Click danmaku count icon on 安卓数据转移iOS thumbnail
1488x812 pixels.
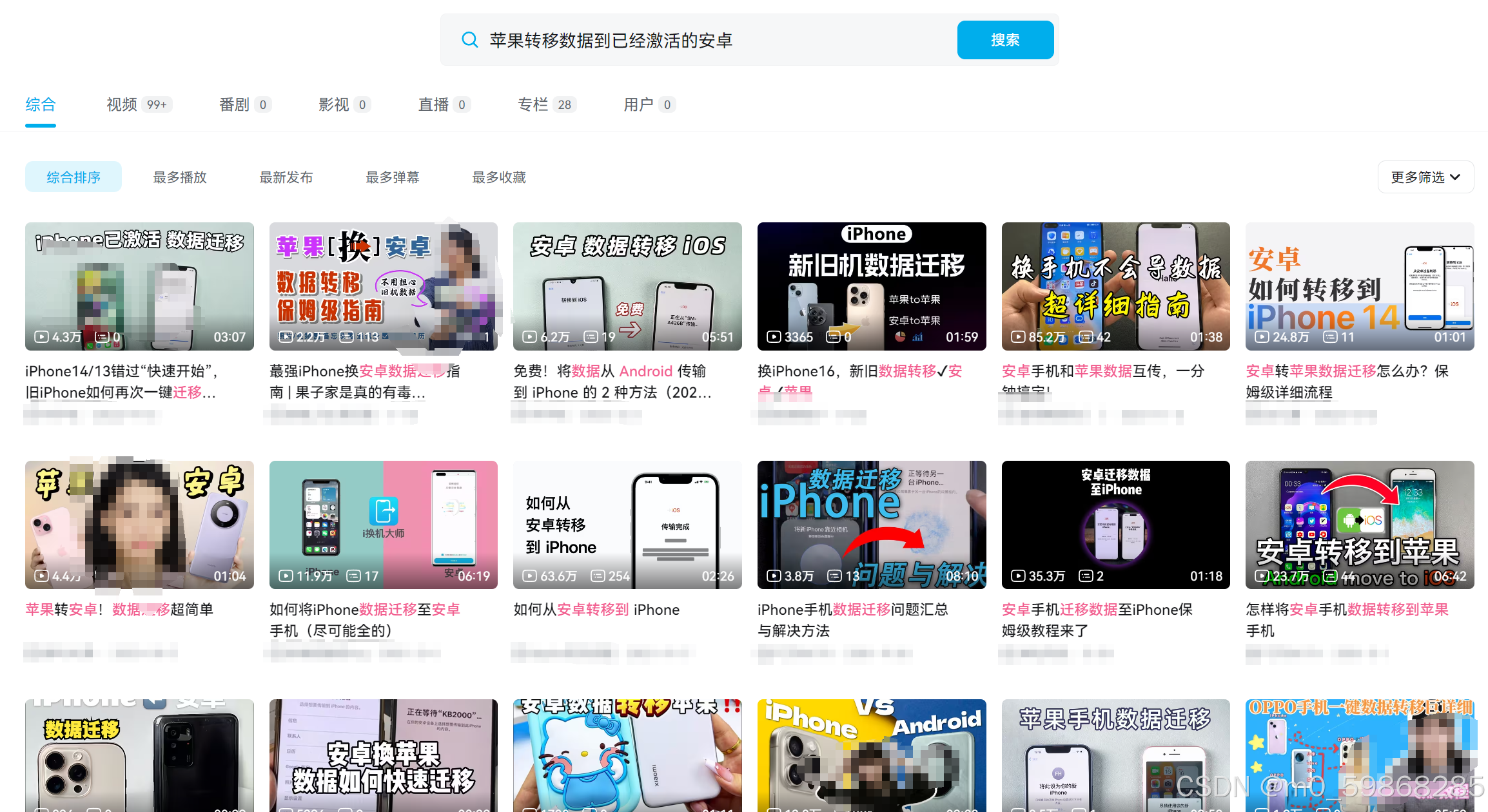tap(591, 336)
